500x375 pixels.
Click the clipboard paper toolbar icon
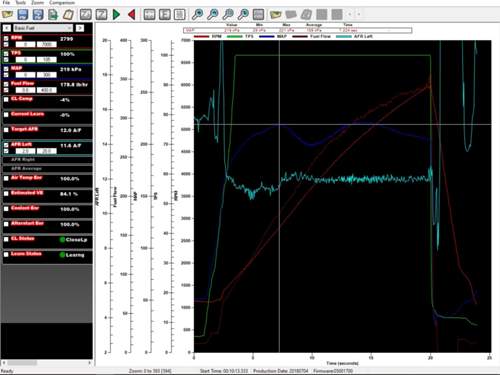click(68, 14)
